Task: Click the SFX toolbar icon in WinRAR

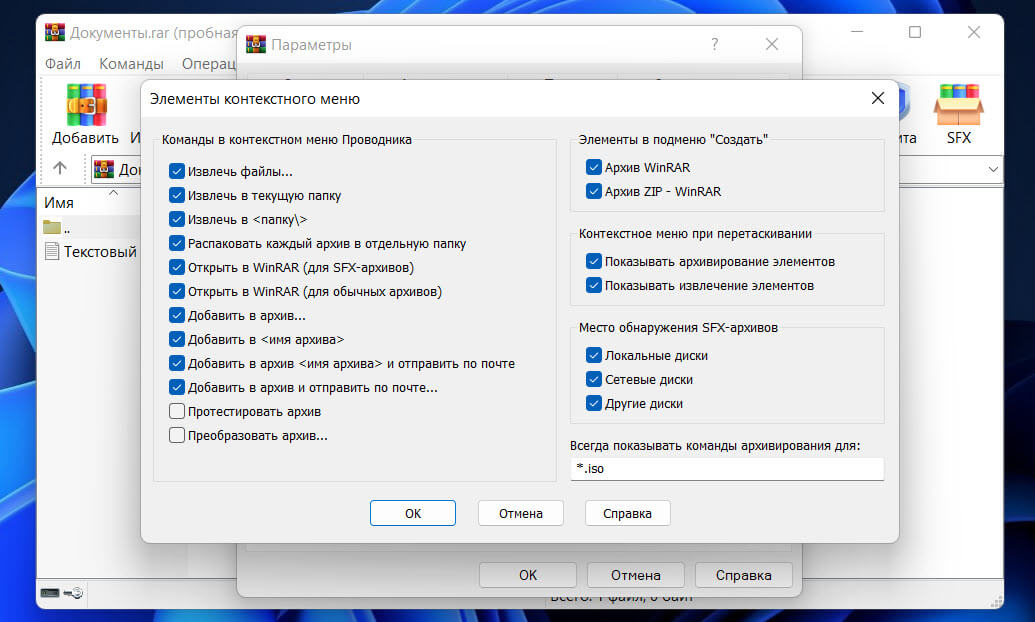Action: pos(958,106)
